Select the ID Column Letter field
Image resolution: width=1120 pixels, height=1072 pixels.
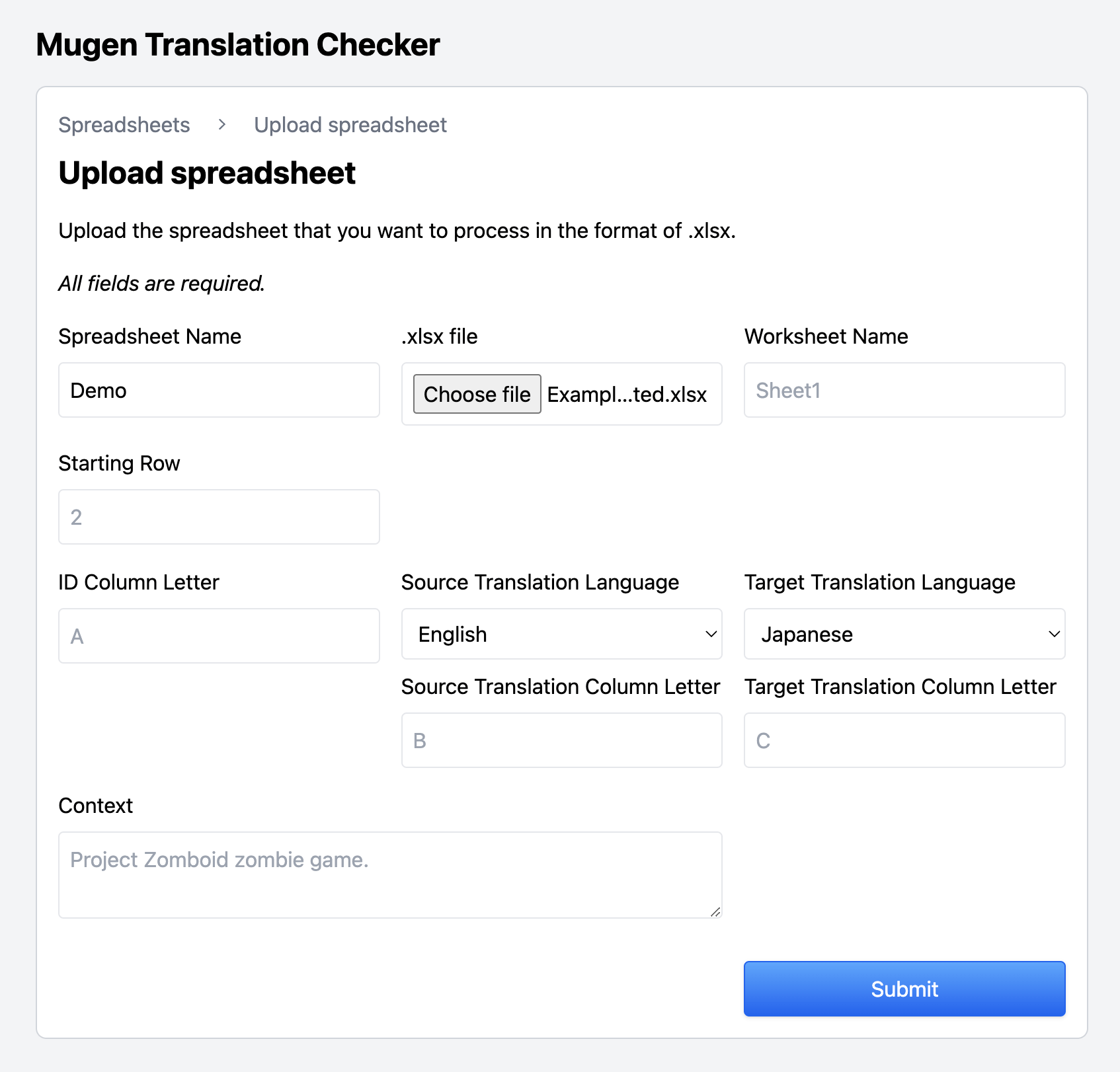[x=219, y=636]
